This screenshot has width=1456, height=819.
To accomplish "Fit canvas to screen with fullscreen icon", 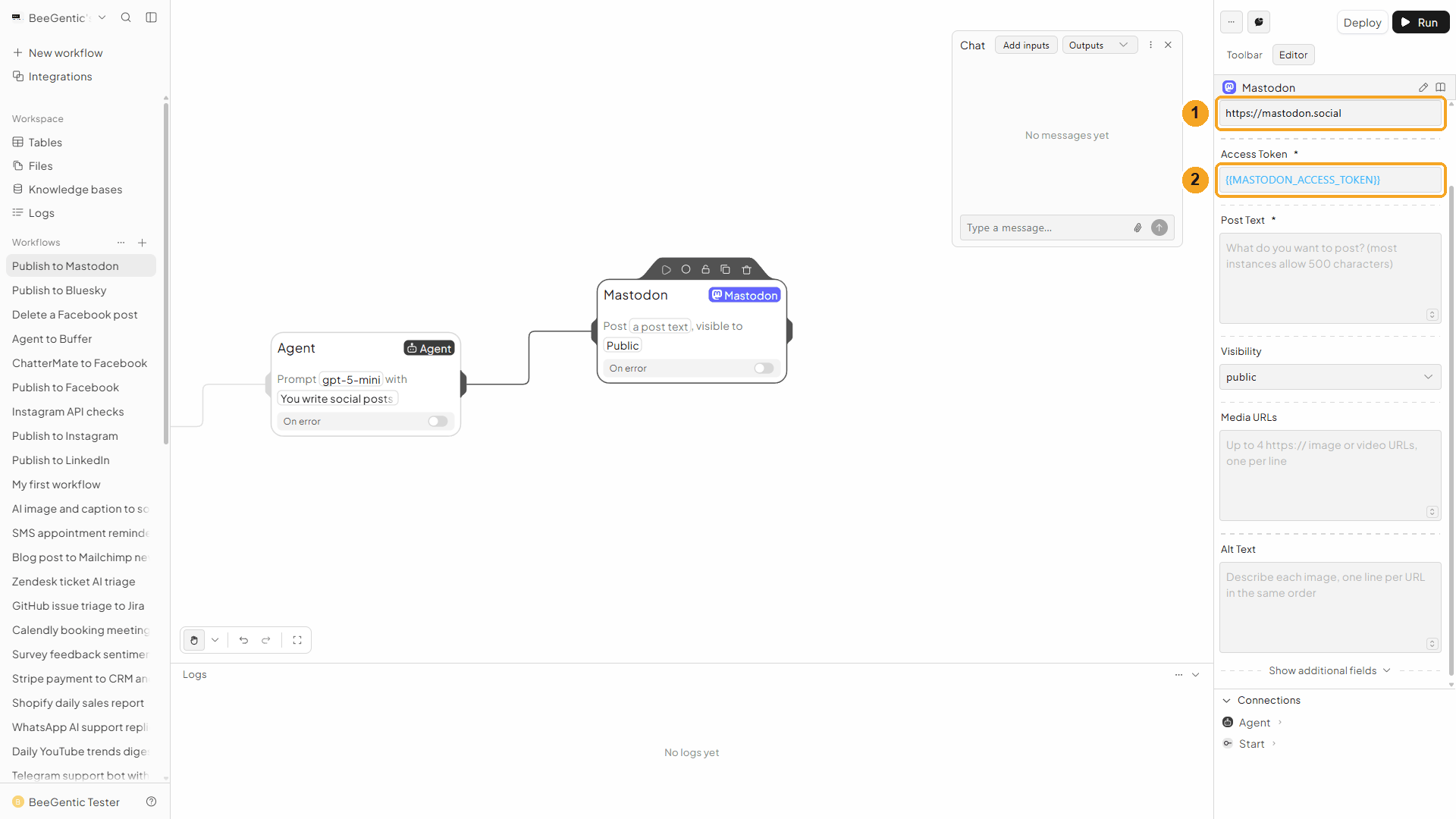I will click(x=297, y=640).
